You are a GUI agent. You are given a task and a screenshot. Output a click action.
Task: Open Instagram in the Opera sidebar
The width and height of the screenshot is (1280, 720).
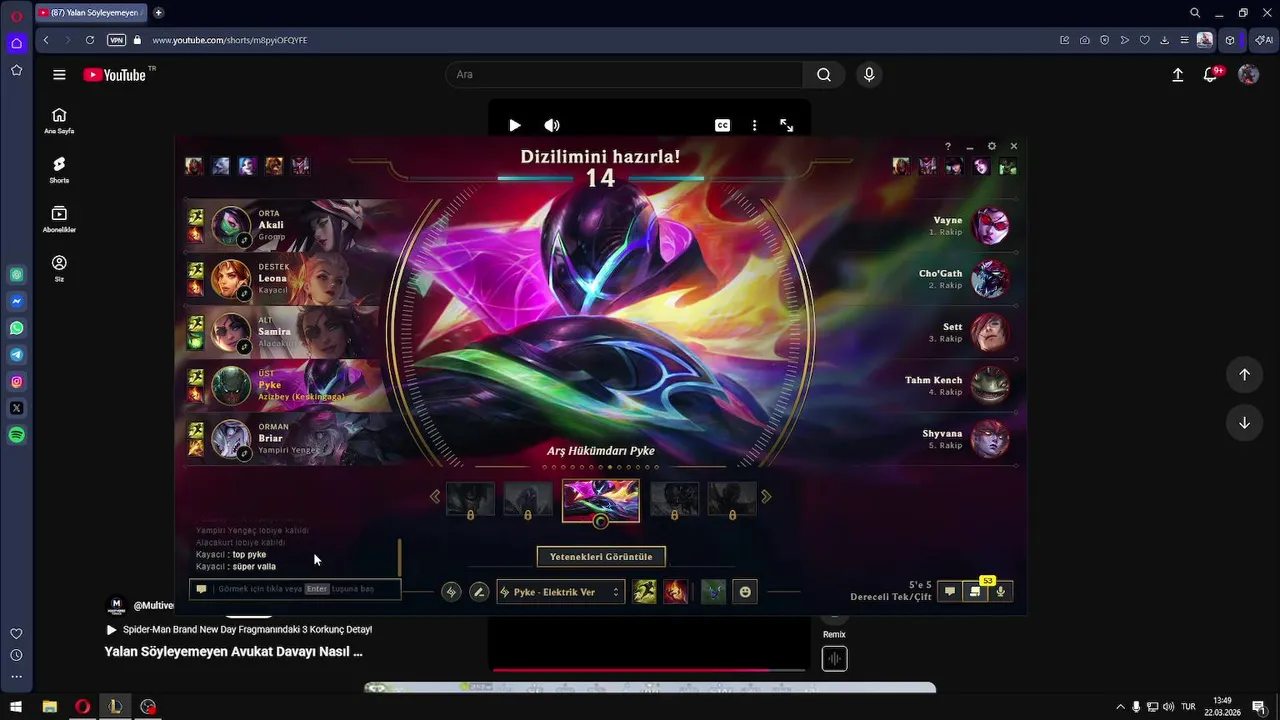click(17, 381)
